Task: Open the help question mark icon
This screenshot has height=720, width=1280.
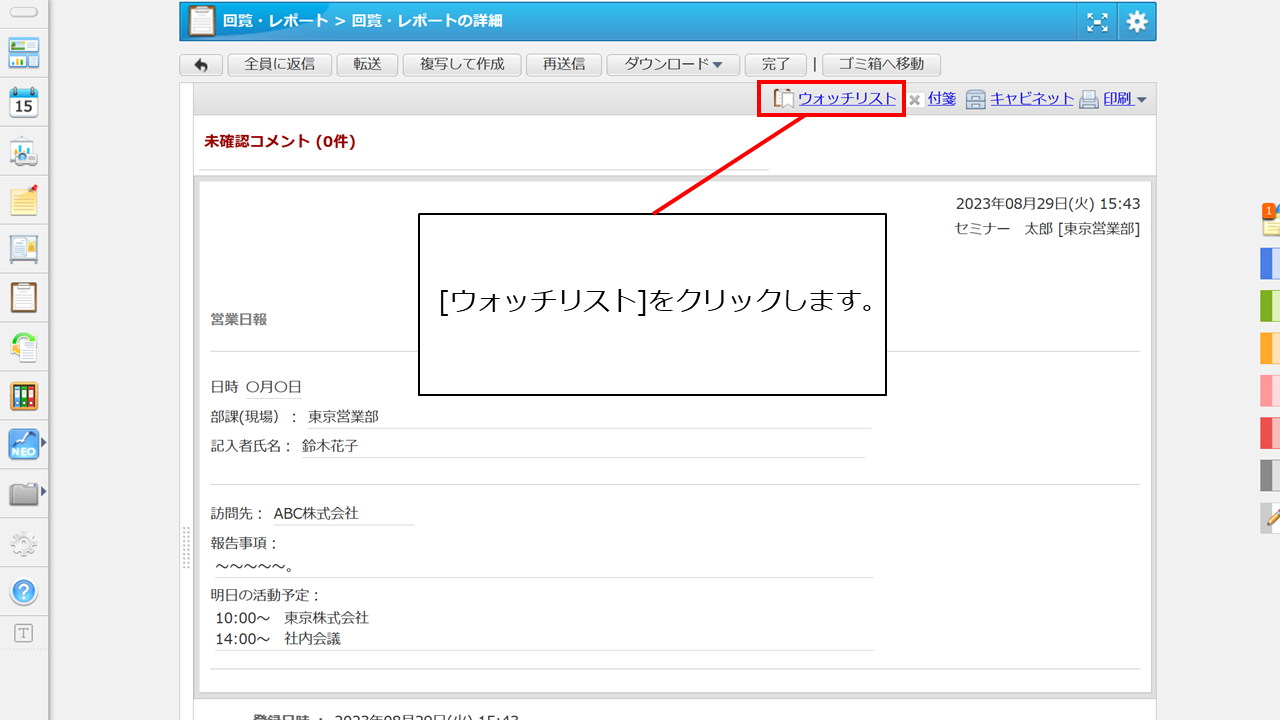Action: (x=24, y=592)
